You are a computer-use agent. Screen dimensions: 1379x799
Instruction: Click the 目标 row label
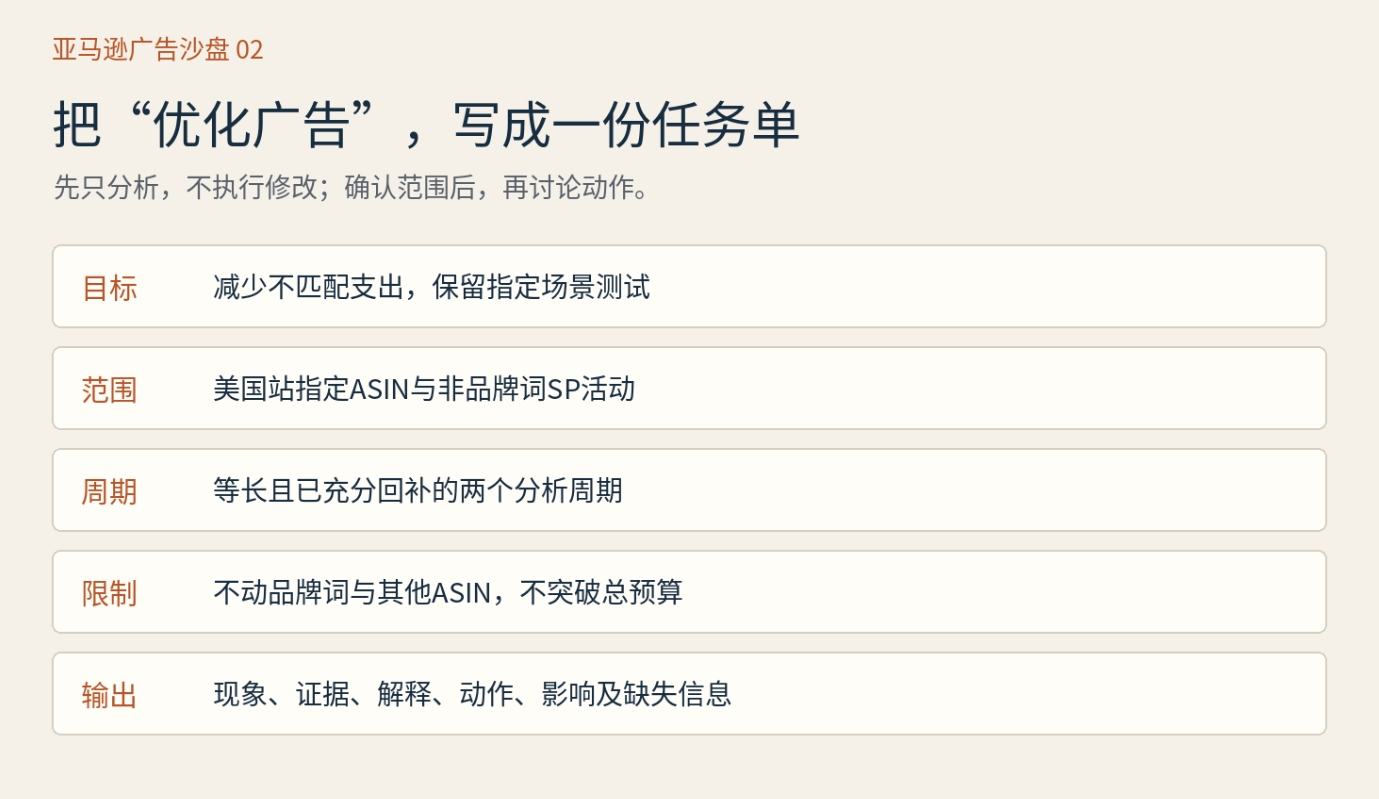click(x=109, y=288)
